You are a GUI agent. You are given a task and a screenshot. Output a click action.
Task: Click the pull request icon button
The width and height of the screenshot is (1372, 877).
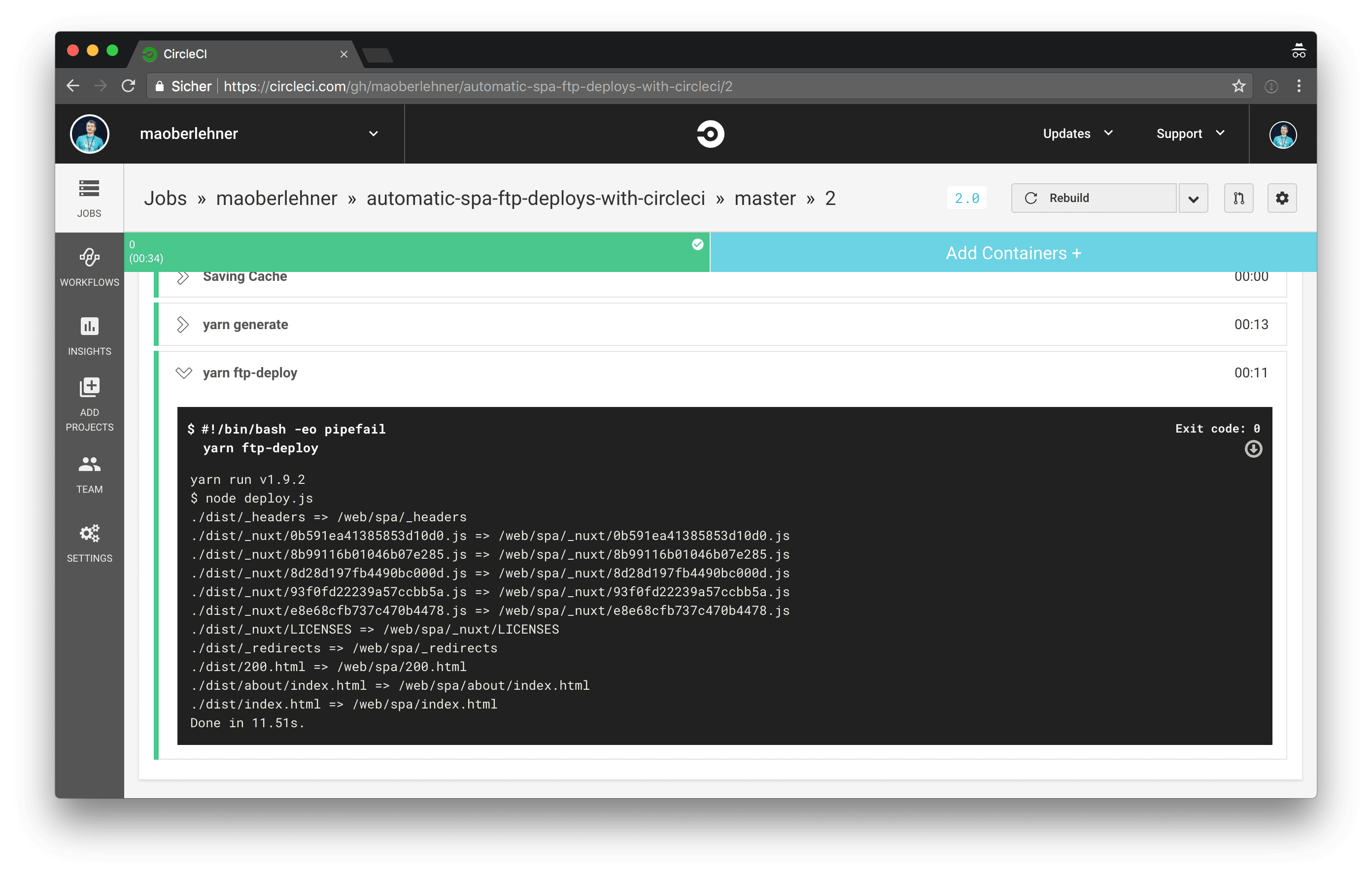coord(1238,198)
